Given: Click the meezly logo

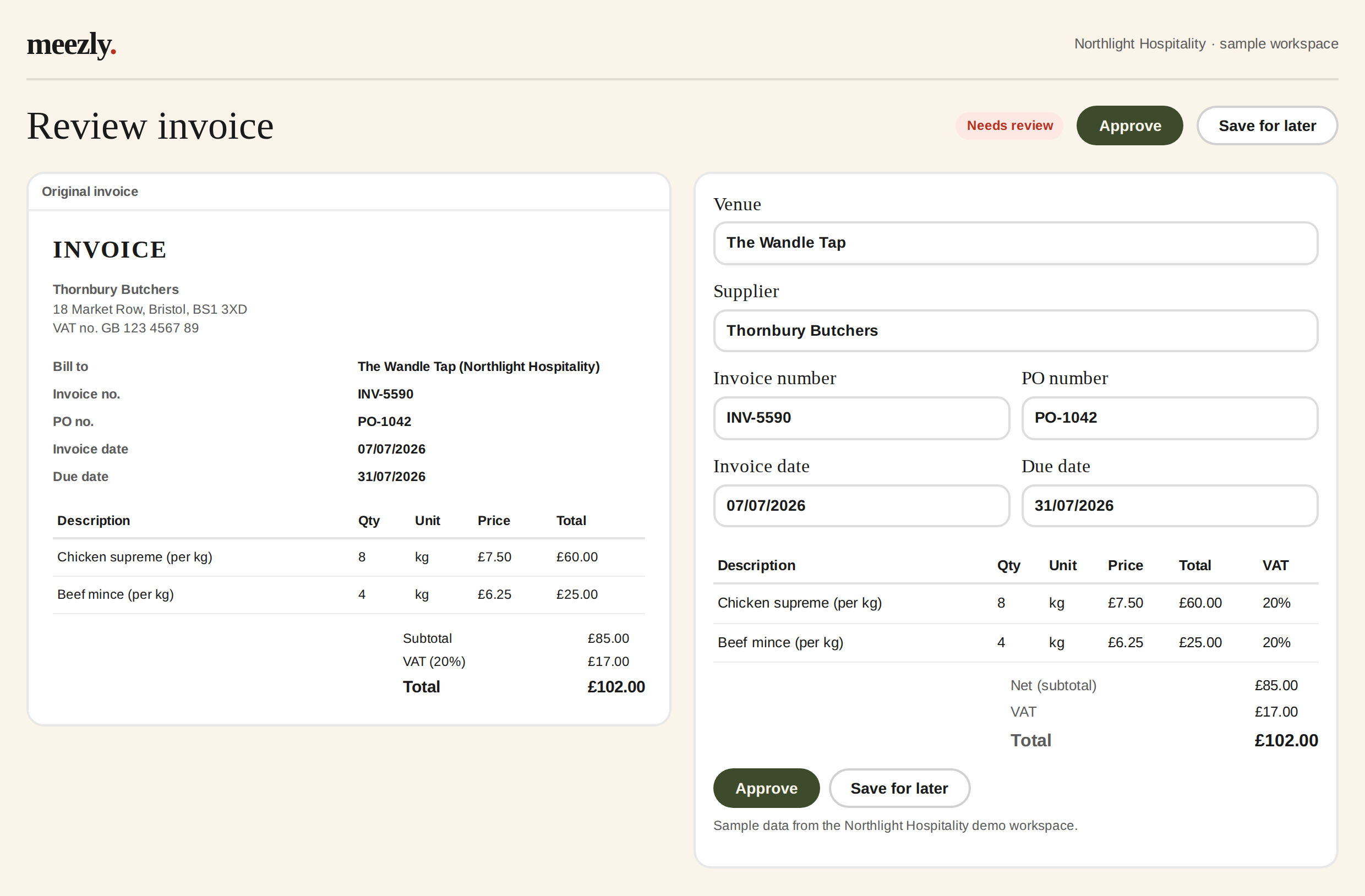Looking at the screenshot, I should coord(72,45).
